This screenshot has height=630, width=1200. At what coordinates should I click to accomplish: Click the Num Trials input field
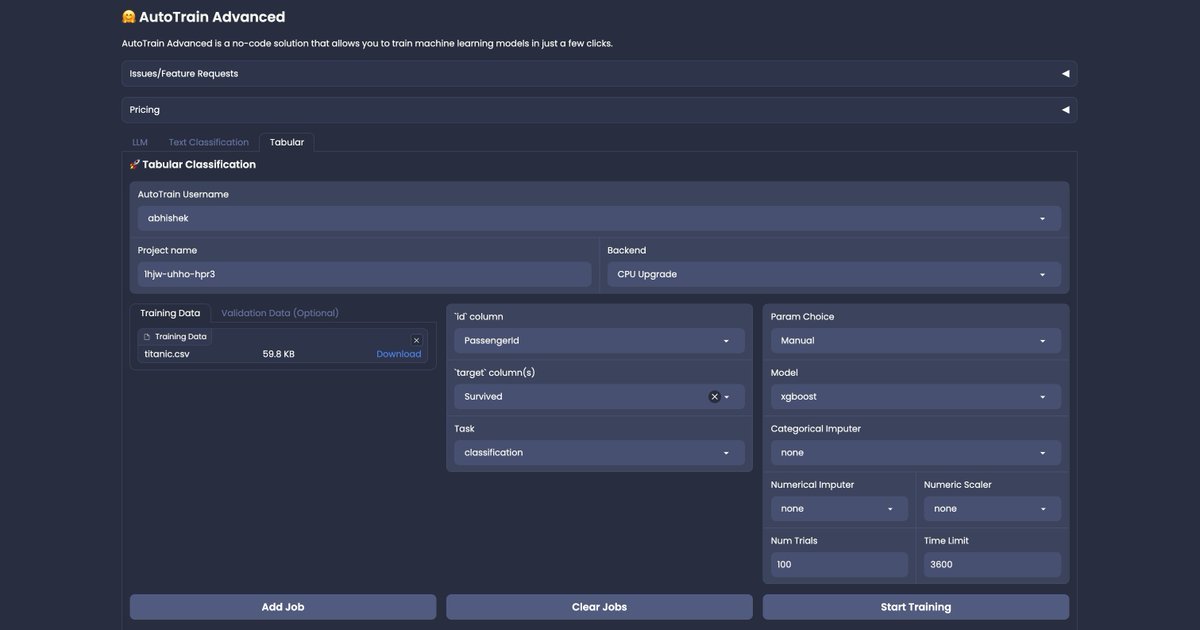839,565
